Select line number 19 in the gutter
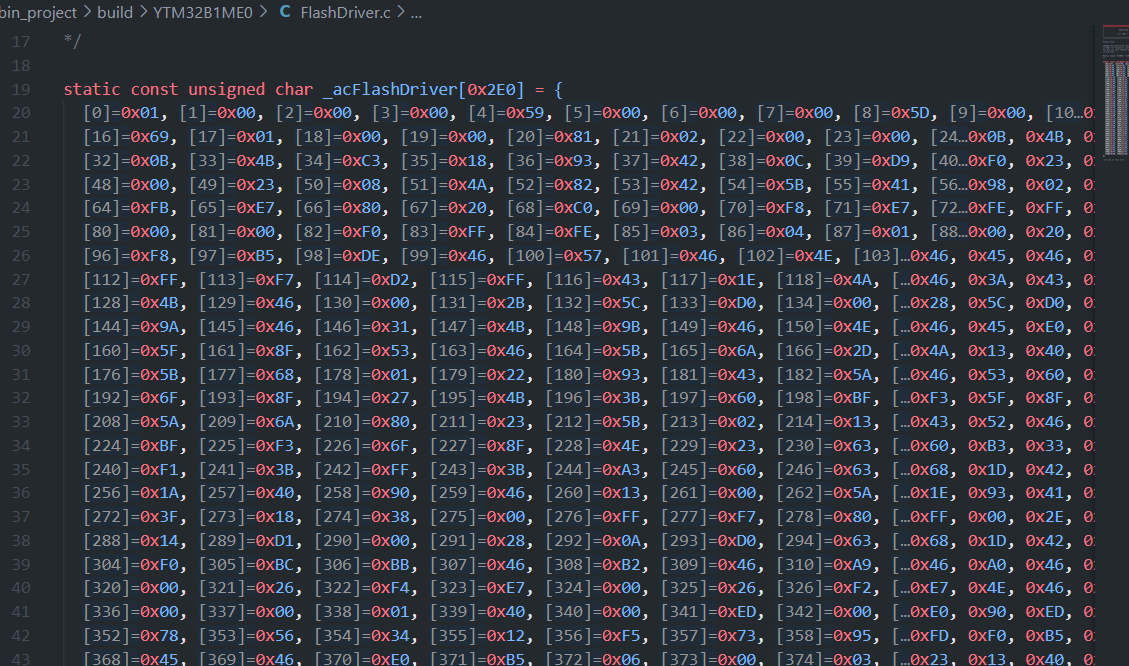Screen dimensions: 1129x666 [21, 89]
